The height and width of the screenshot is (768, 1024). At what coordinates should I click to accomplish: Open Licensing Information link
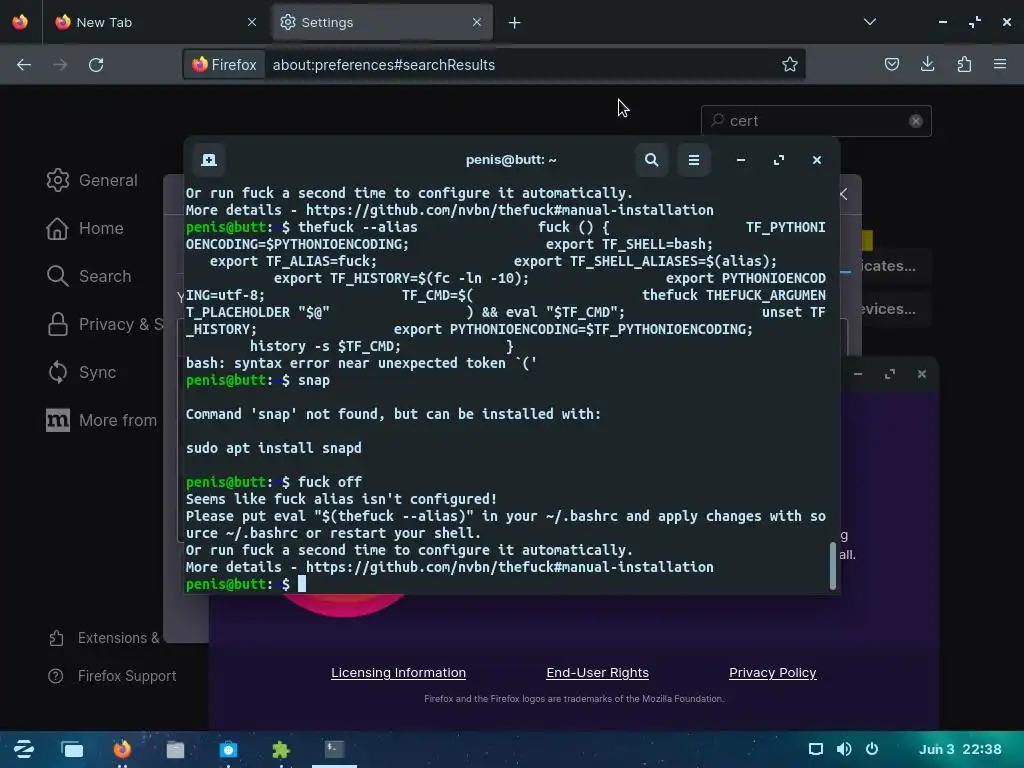398,673
